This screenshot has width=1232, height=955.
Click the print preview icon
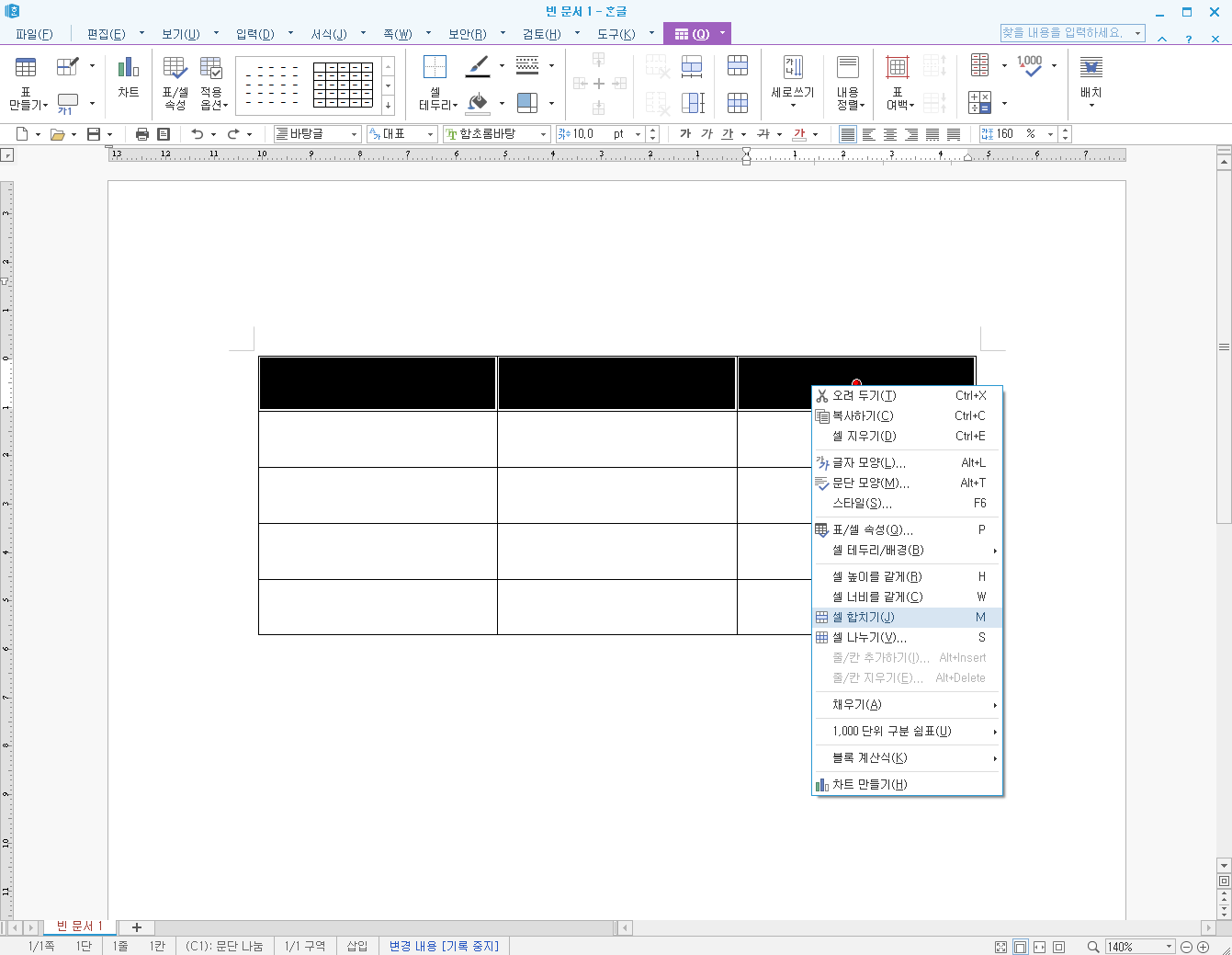(164, 134)
